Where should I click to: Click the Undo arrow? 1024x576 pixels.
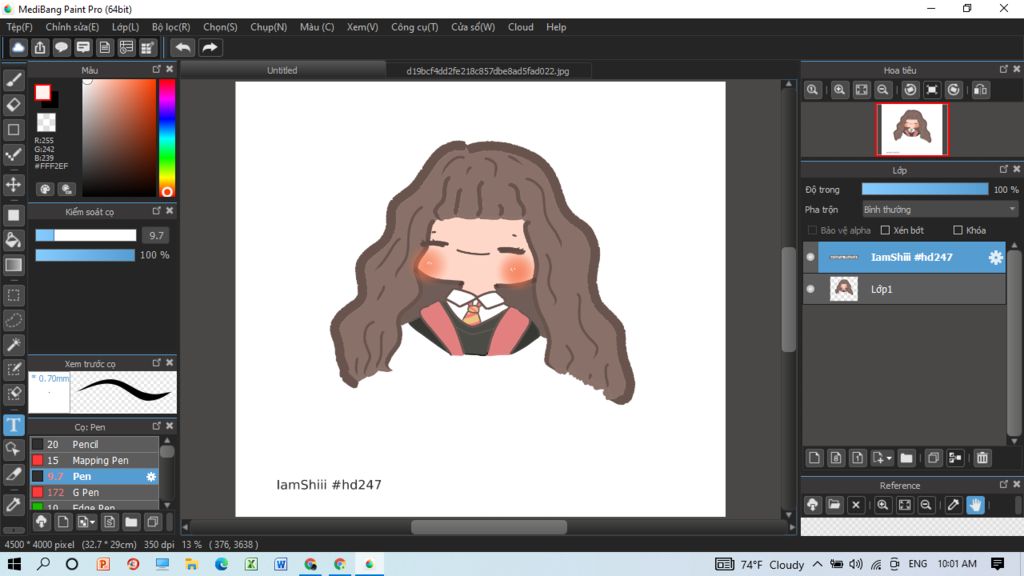click(x=183, y=48)
